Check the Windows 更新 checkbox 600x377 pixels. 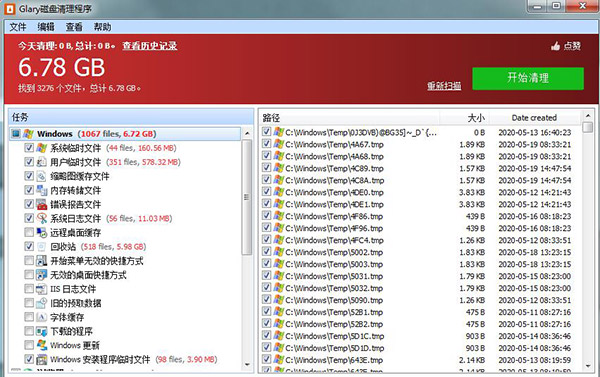pos(29,345)
